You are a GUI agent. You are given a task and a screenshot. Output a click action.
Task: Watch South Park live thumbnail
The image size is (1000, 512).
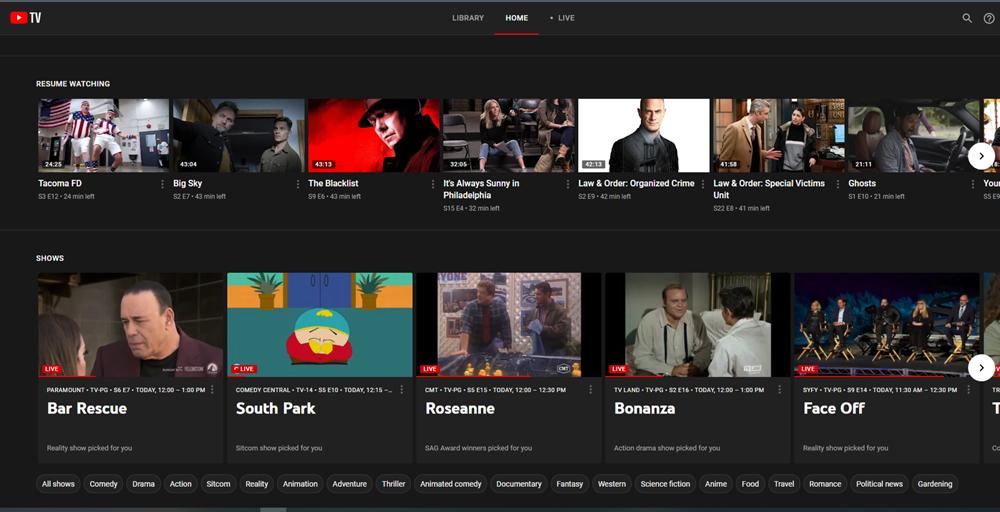pyautogui.click(x=320, y=325)
